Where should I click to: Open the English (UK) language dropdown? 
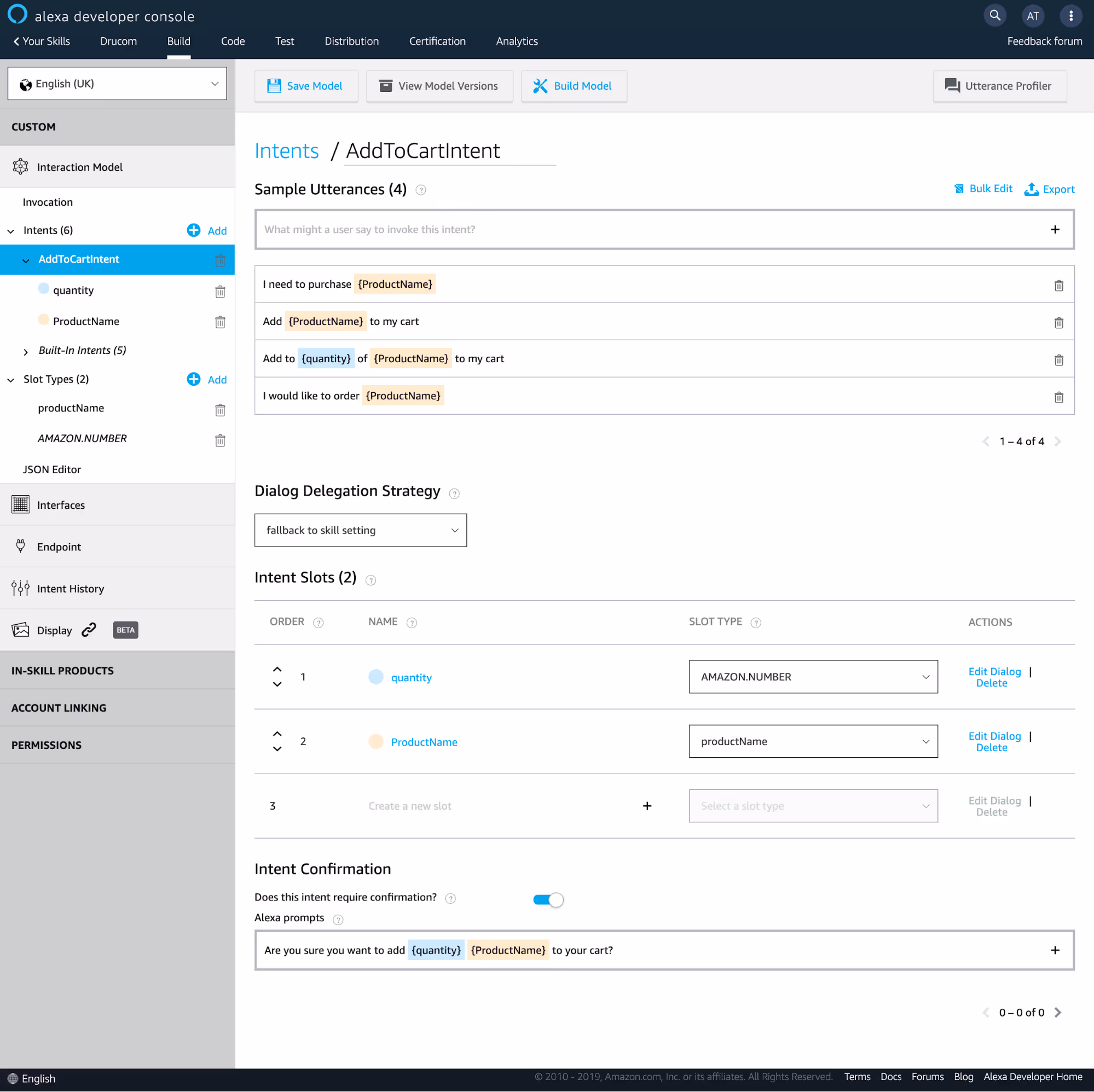(x=117, y=84)
